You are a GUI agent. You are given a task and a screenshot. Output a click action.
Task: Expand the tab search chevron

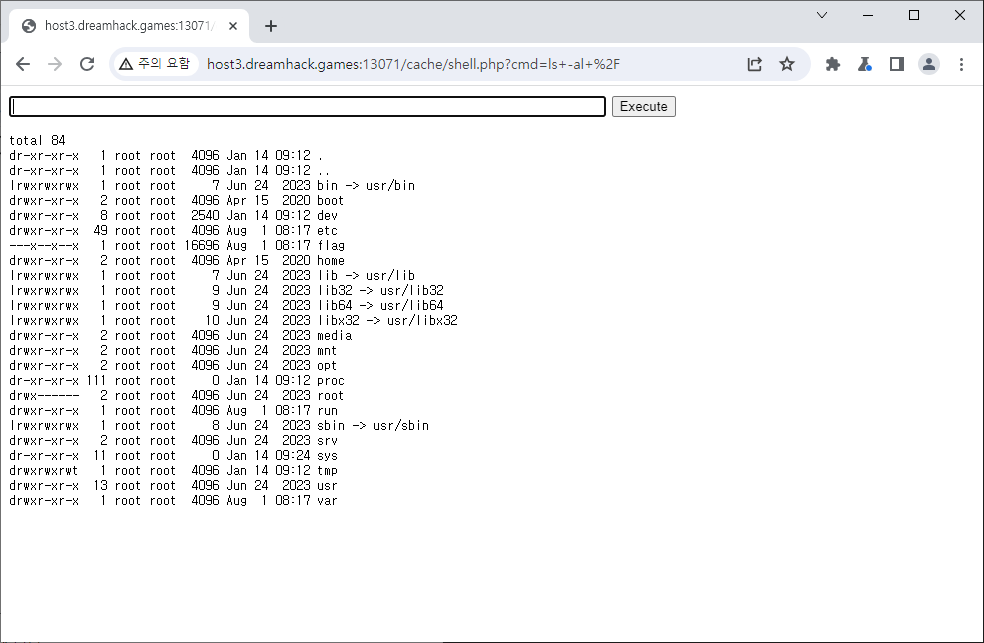coord(822,15)
